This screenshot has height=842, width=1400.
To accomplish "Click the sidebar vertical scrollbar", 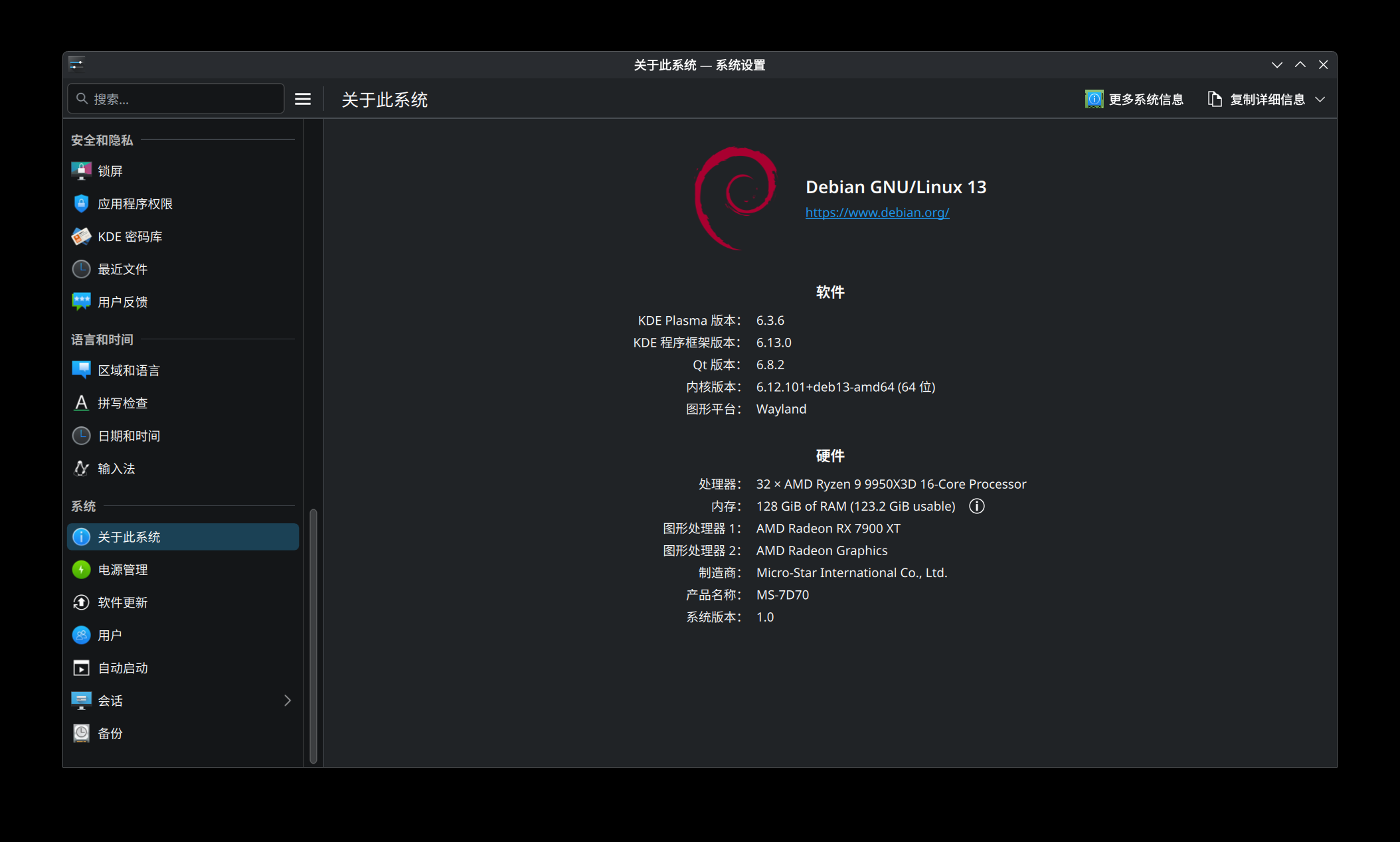I will coord(313,636).
